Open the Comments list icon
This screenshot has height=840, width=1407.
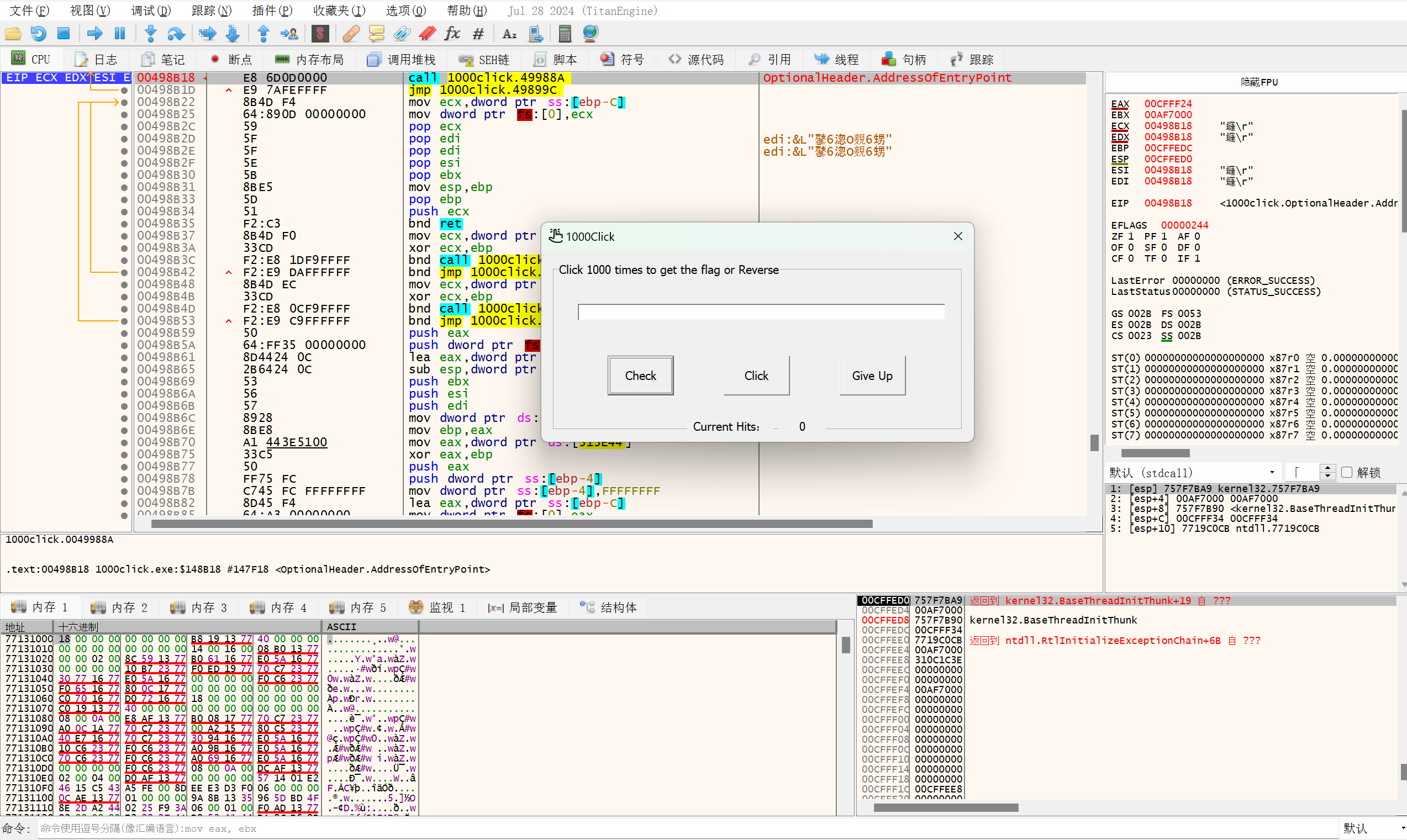click(x=377, y=34)
